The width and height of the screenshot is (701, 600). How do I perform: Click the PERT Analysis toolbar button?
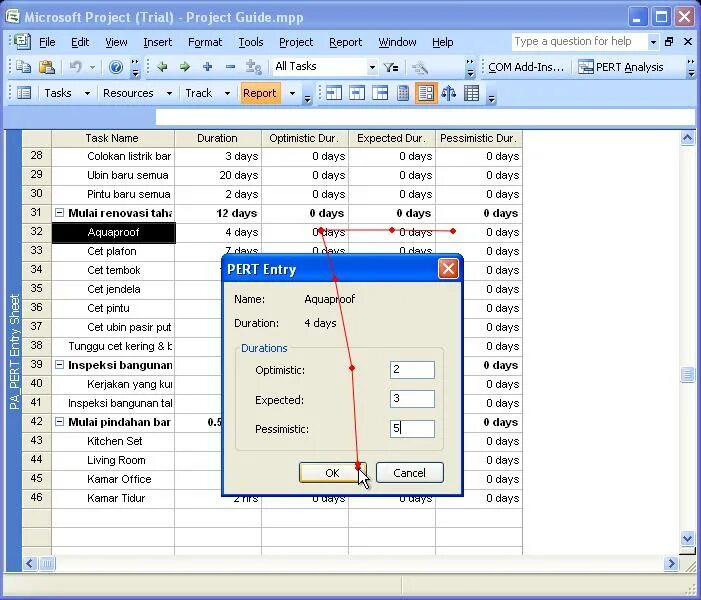pyautogui.click(x=621, y=67)
